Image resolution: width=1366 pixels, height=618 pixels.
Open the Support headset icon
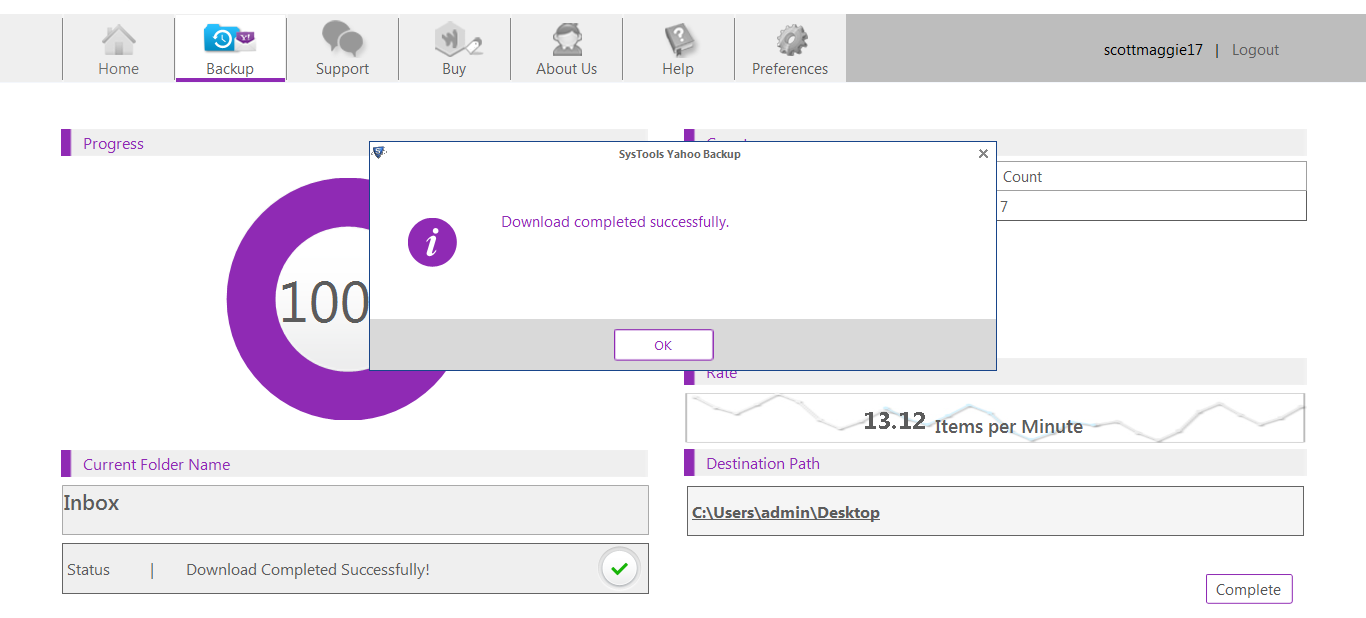[342, 38]
